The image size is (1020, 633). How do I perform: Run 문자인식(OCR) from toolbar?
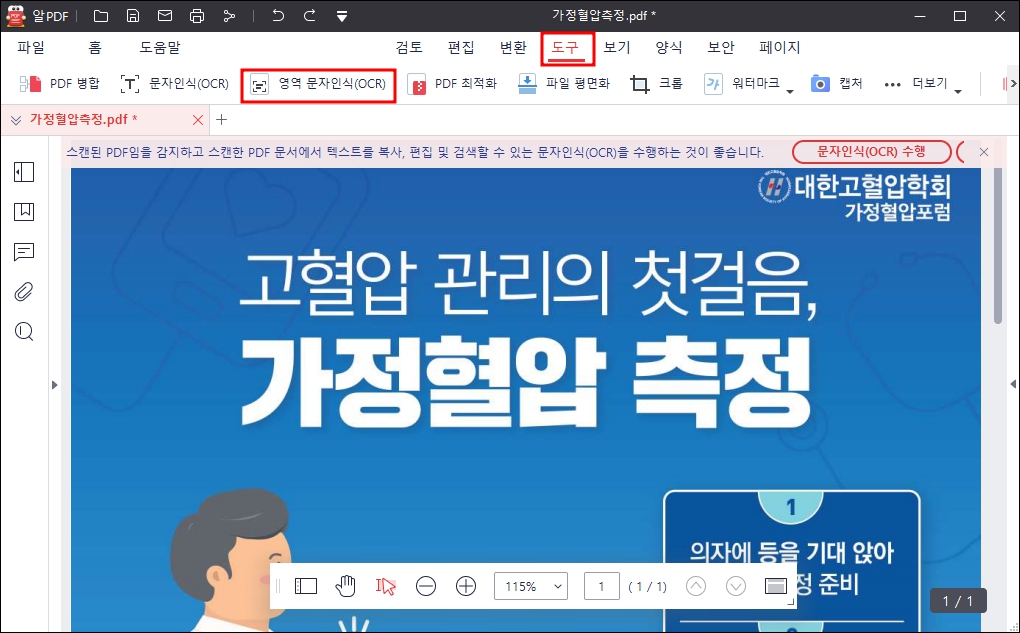(x=175, y=84)
